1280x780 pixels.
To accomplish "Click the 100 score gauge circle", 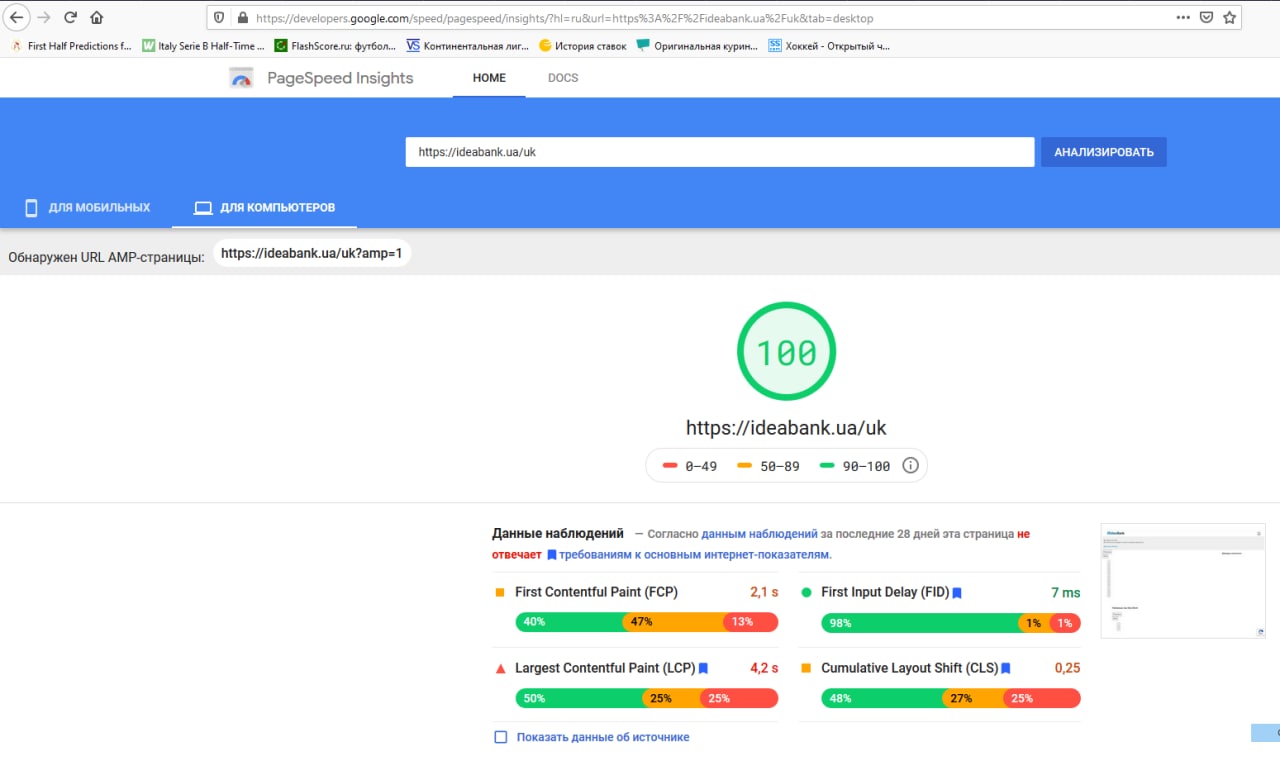I will click(786, 351).
